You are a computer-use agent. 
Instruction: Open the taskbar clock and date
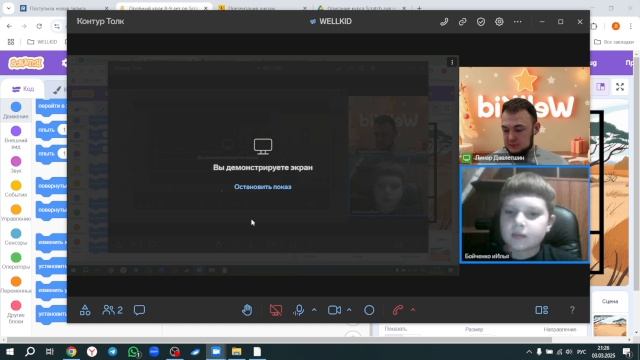603,352
